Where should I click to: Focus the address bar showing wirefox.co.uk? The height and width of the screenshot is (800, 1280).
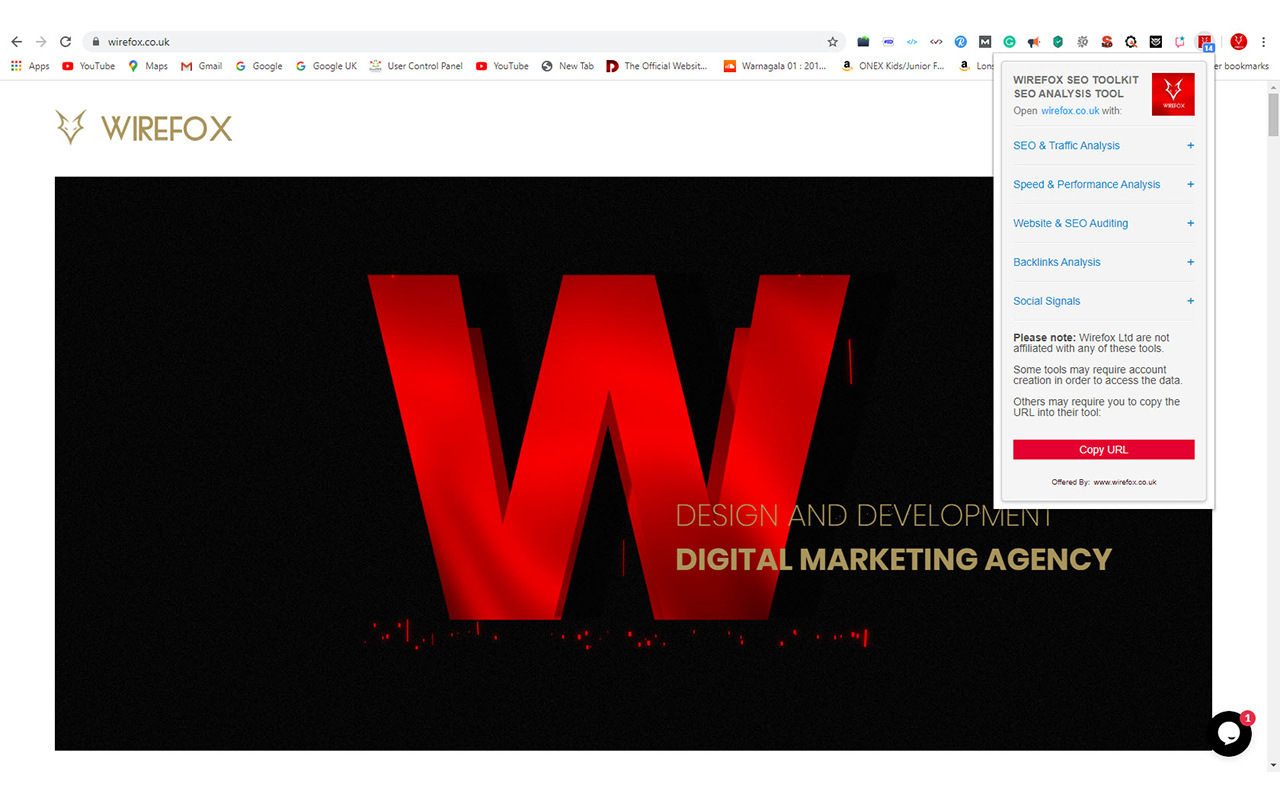(x=465, y=42)
